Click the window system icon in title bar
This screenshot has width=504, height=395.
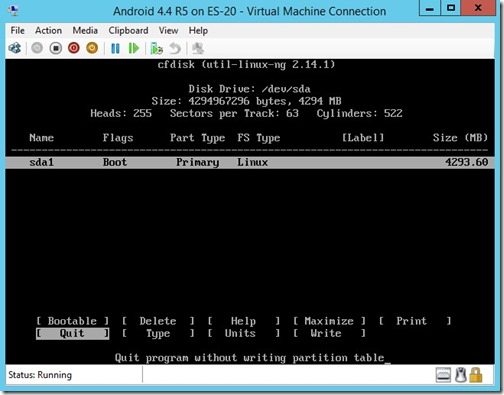13,10
